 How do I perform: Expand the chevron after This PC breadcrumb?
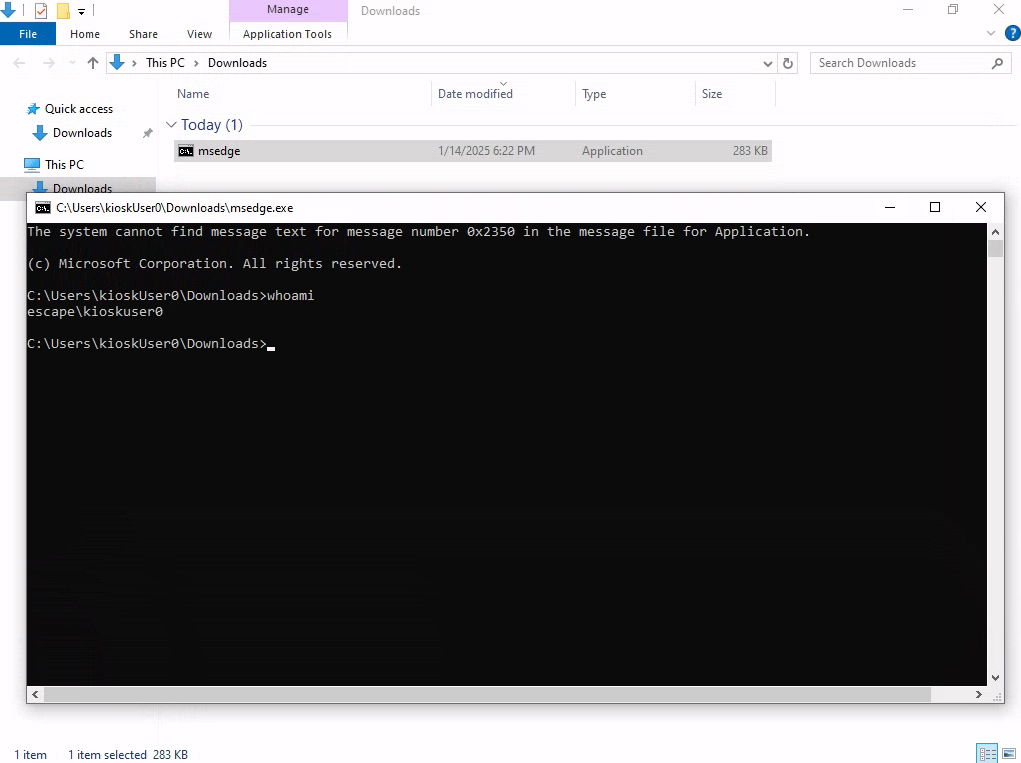coord(196,63)
